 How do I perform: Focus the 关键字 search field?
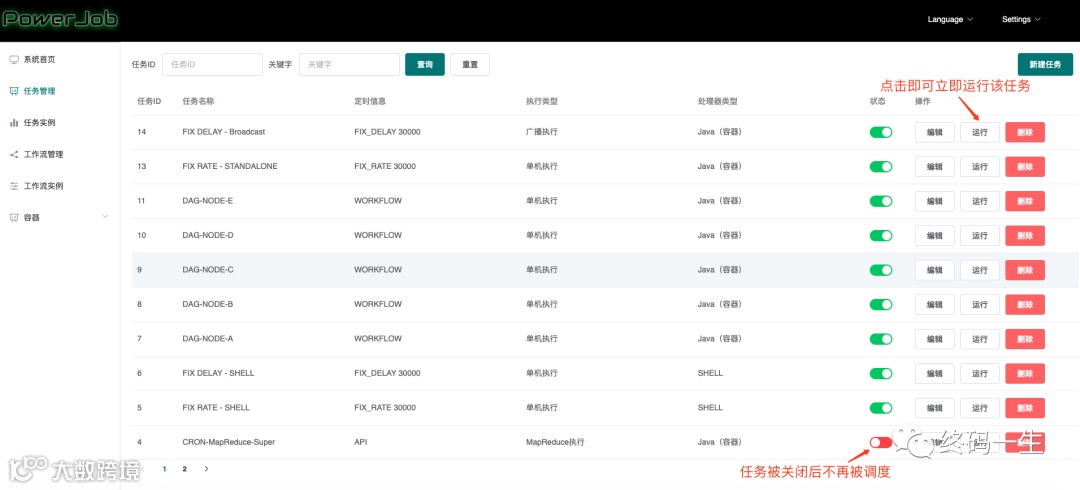click(x=349, y=64)
